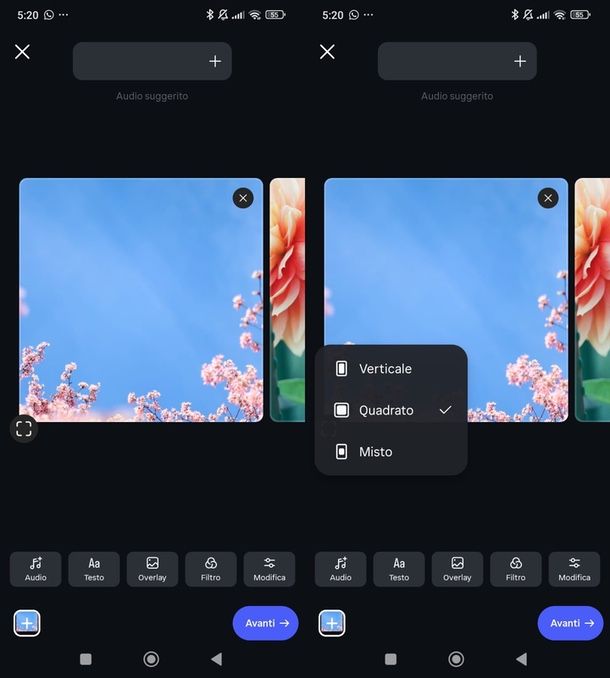Add more media thumbnail in right screen

[x=332, y=623]
